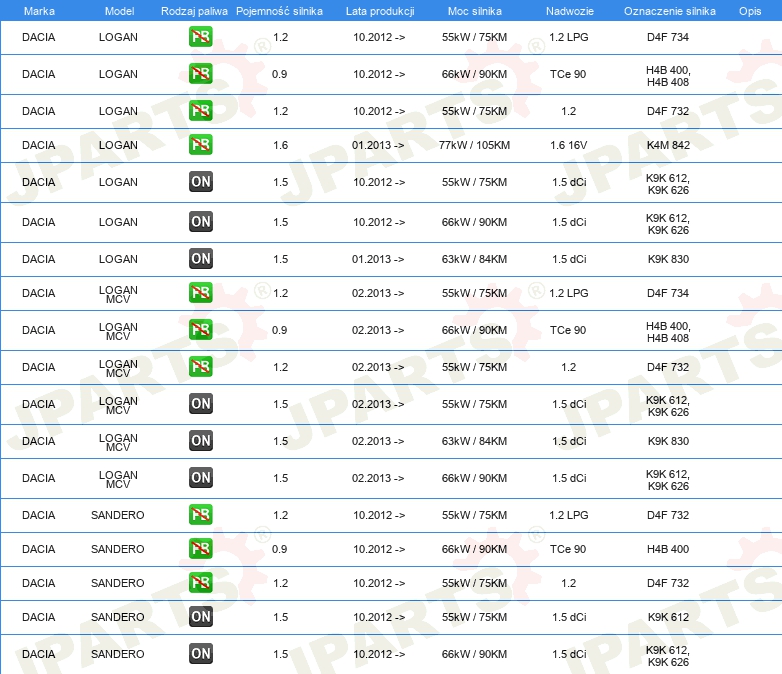This screenshot has height=674, width=782.
Task: Click 0.9 capacity in the Sandero row
Action: (x=280, y=549)
